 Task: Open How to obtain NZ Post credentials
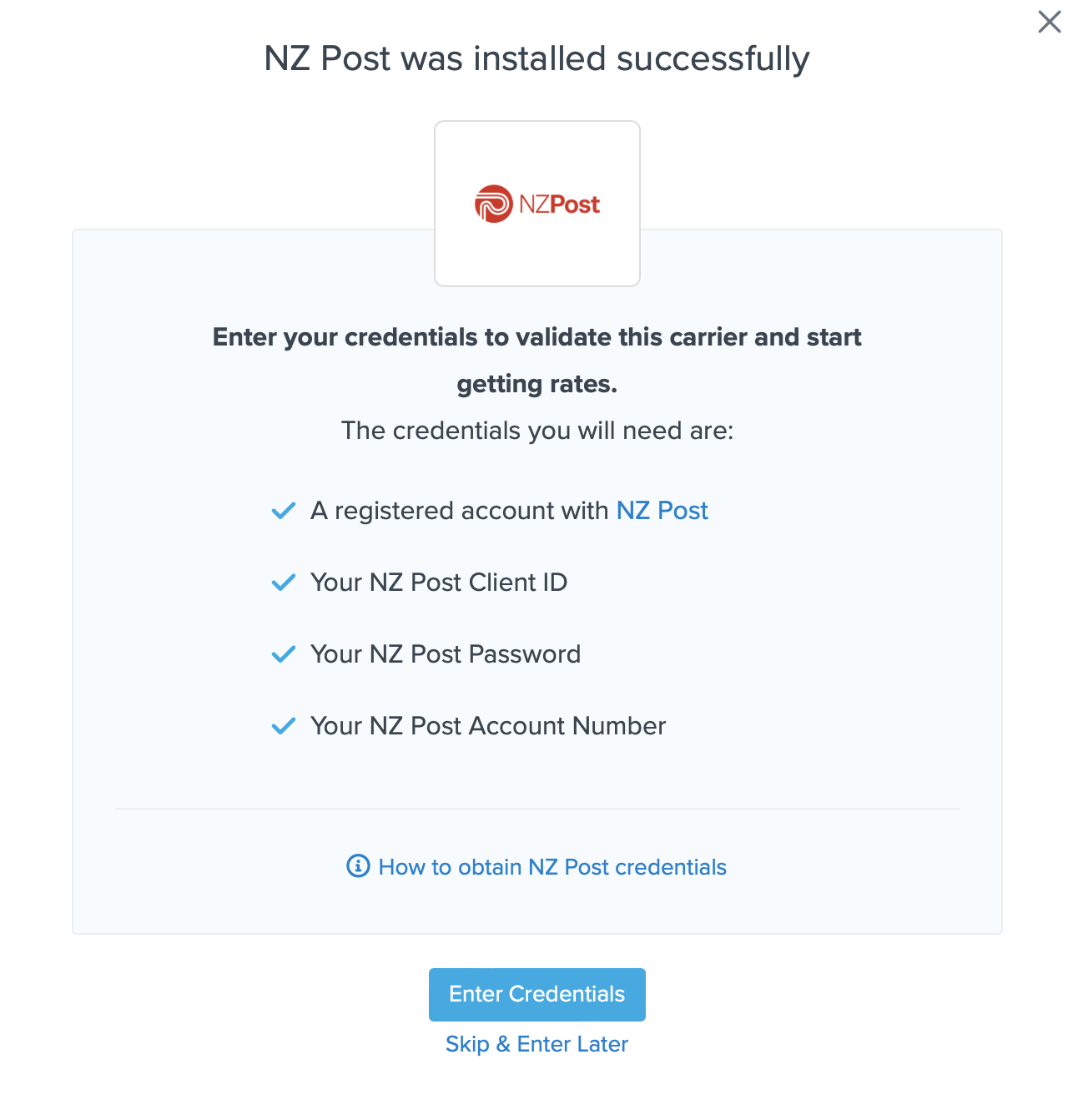pos(552,867)
